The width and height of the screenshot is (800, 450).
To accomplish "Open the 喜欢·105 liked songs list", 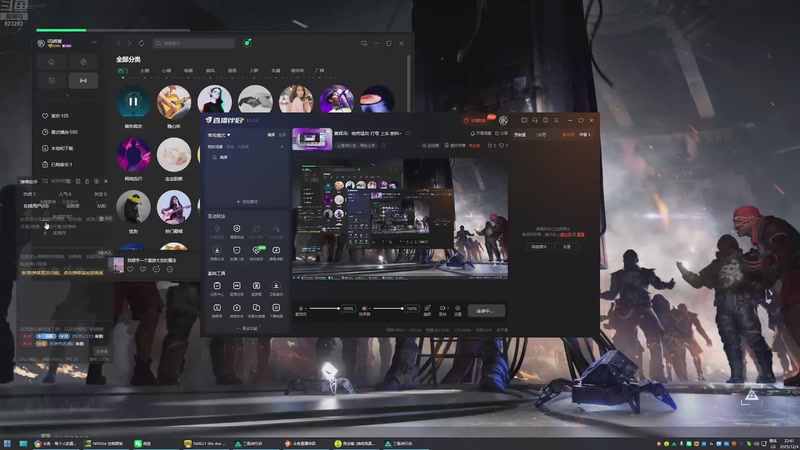I will 56,116.
